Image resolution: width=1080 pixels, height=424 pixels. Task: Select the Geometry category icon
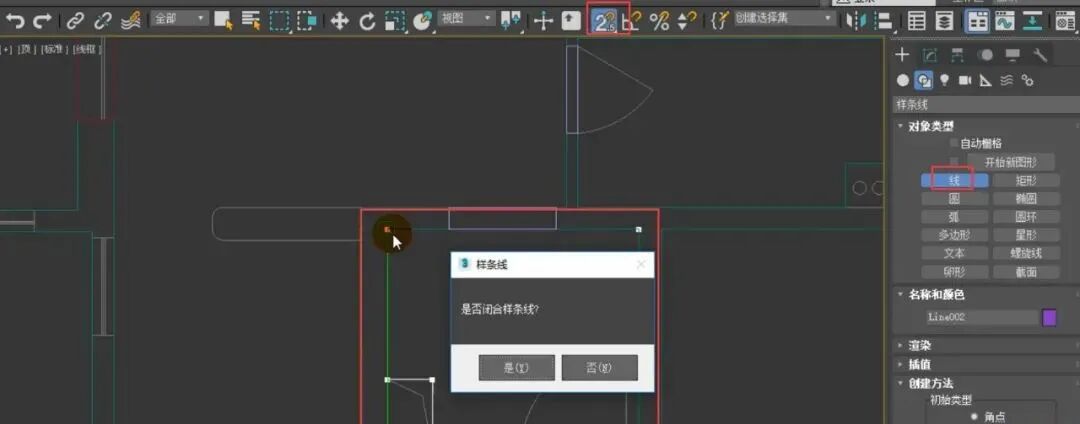(903, 81)
